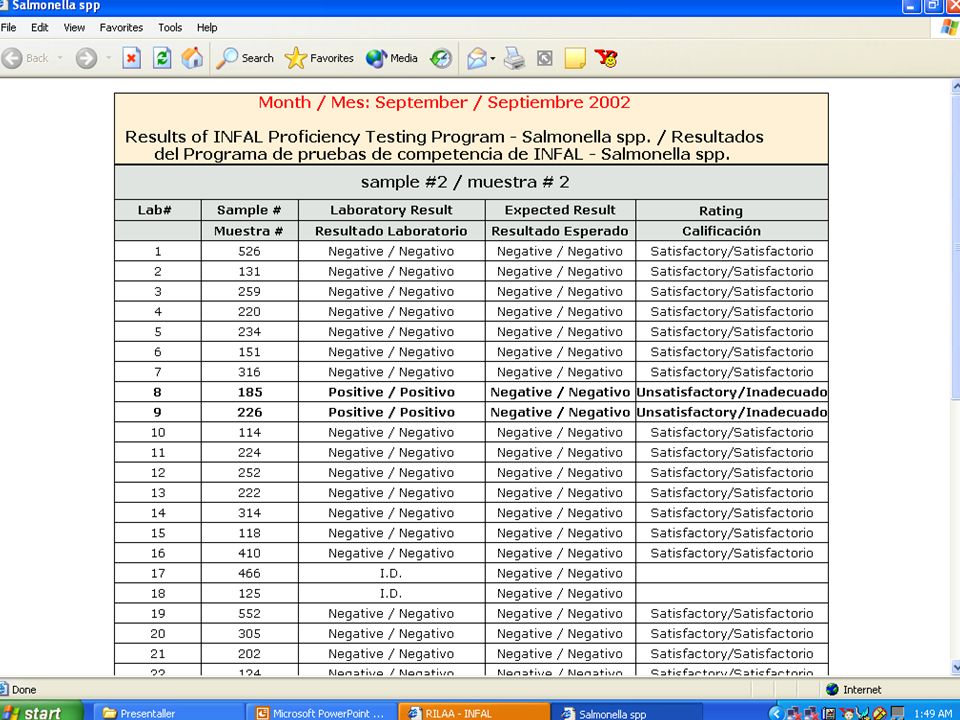Screen dimensions: 960x720
Task: Open the Search pane
Action: click(x=245, y=58)
